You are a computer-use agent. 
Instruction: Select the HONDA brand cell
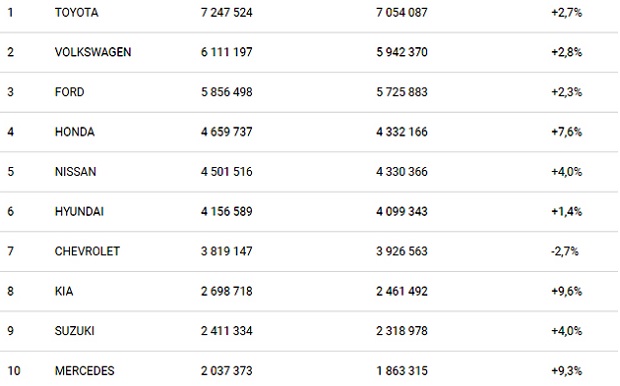pyautogui.click(x=75, y=132)
